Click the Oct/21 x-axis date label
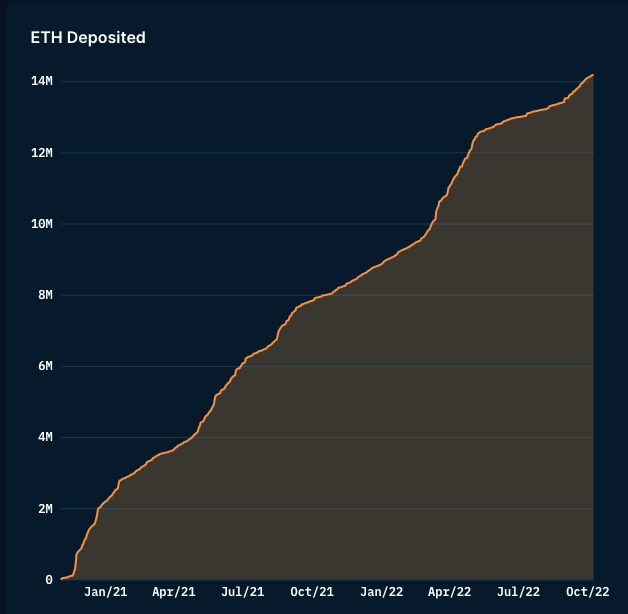The height and width of the screenshot is (614, 628). (x=312, y=592)
